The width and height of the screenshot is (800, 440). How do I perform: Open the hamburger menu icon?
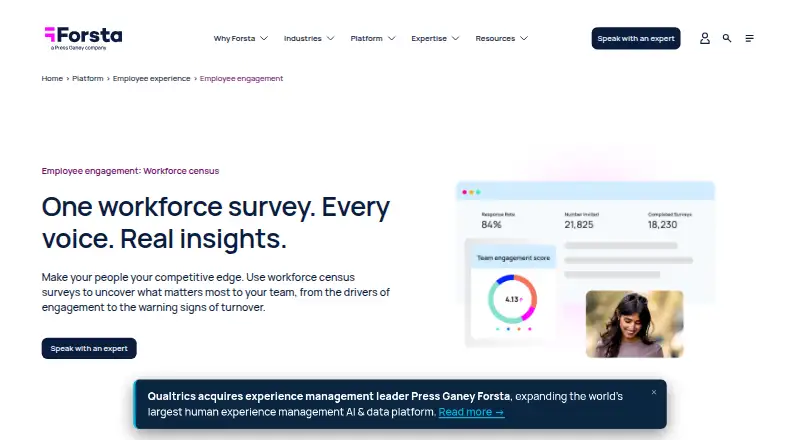[x=749, y=38]
